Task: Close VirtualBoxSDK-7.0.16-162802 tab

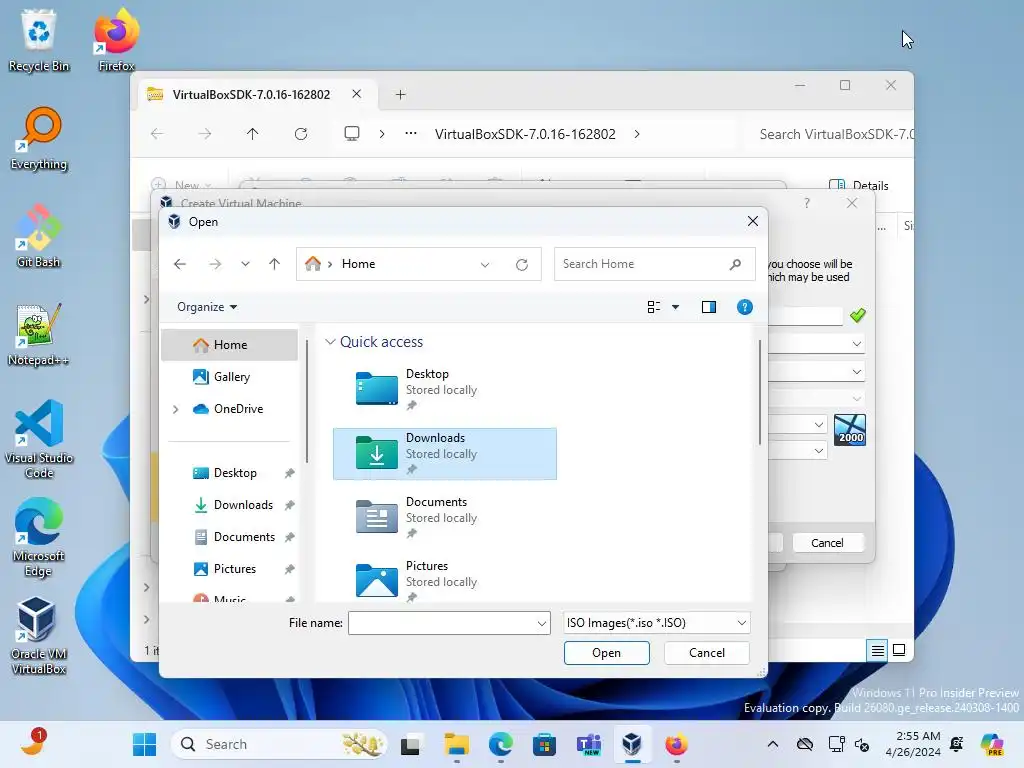Action: (357, 94)
